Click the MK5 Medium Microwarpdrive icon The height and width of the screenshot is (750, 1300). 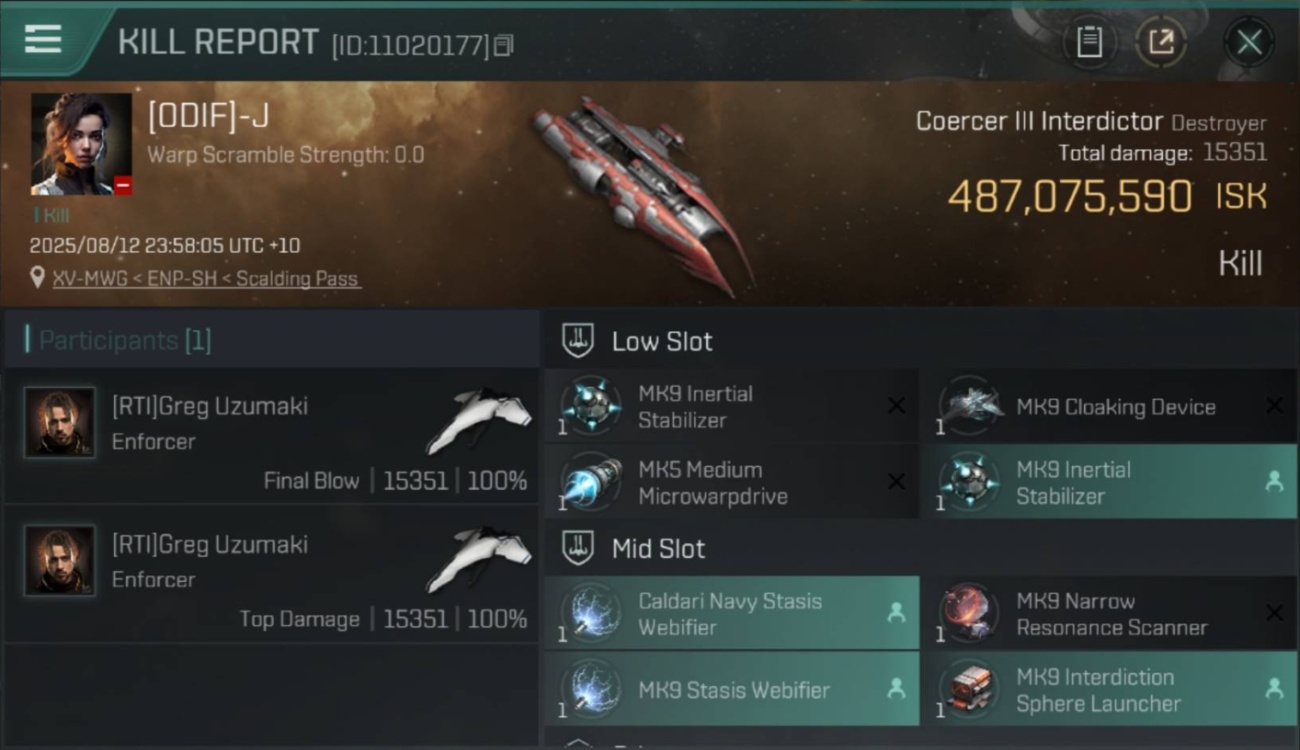(591, 482)
